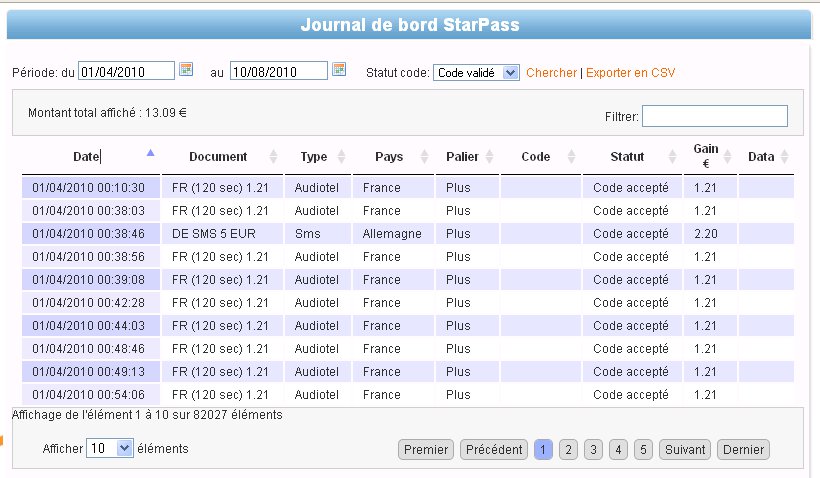The height and width of the screenshot is (478, 820).
Task: Go to the Suivant page
Action: pos(685,449)
